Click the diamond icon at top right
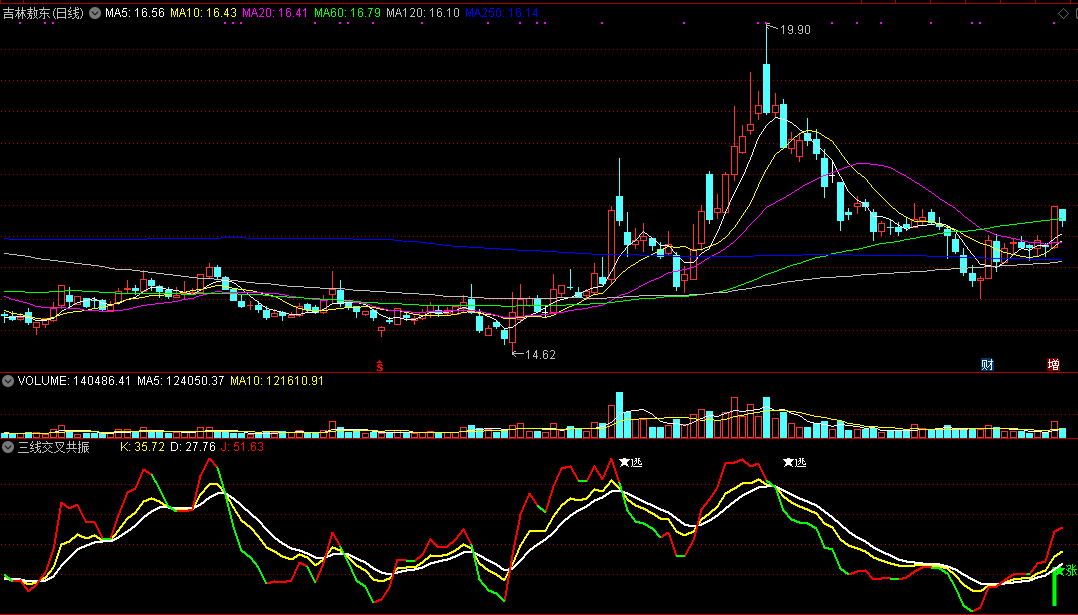 [1063, 13]
